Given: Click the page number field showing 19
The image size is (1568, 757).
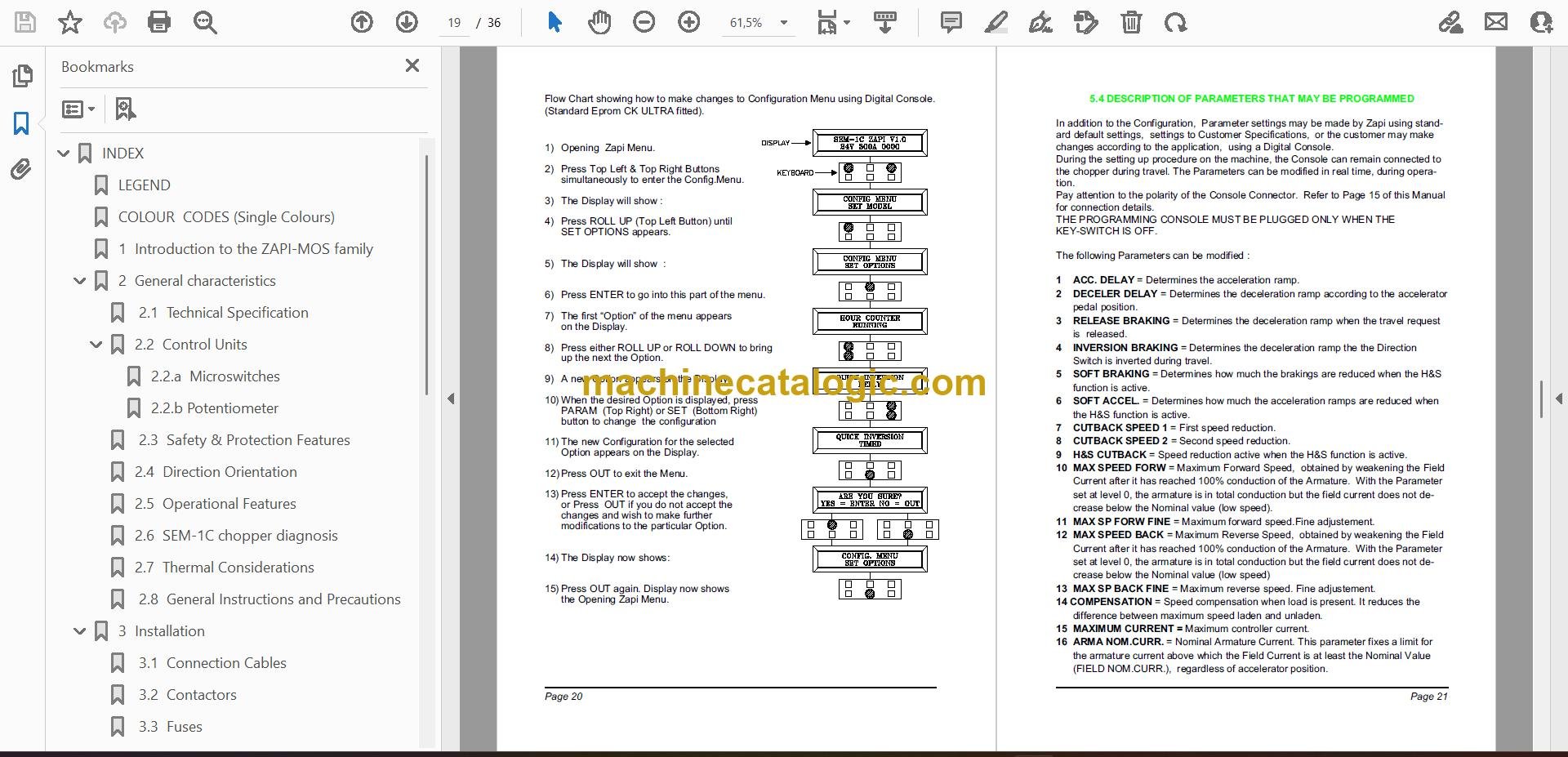Looking at the screenshot, I should pos(454,23).
